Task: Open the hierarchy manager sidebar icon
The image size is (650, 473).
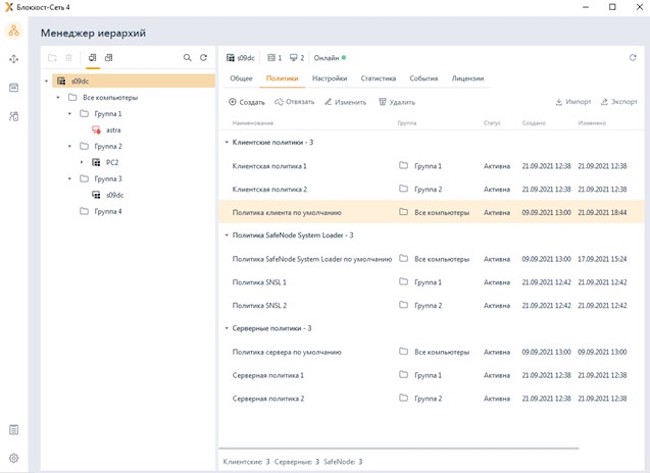Action: point(13,32)
